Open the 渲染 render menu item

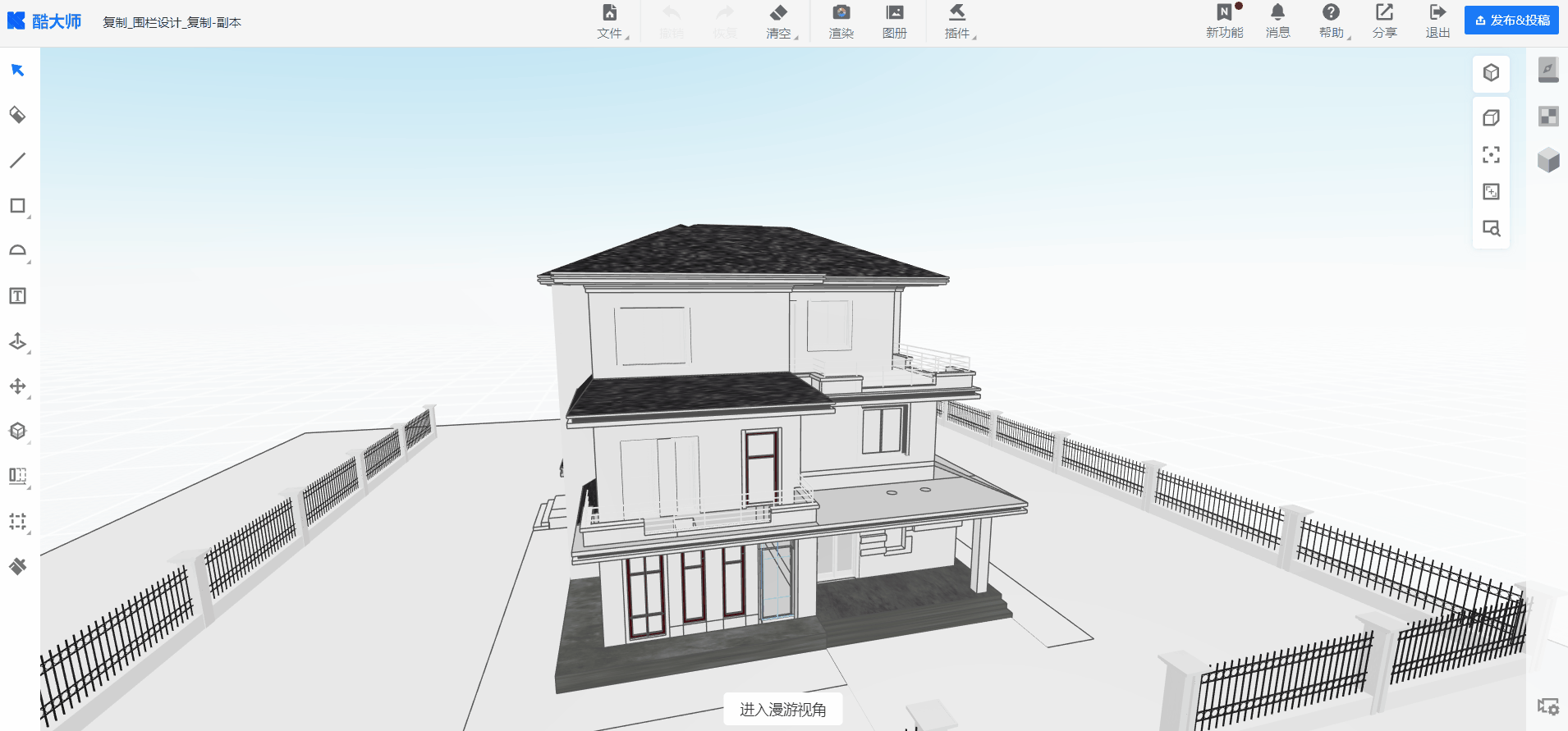[841, 22]
